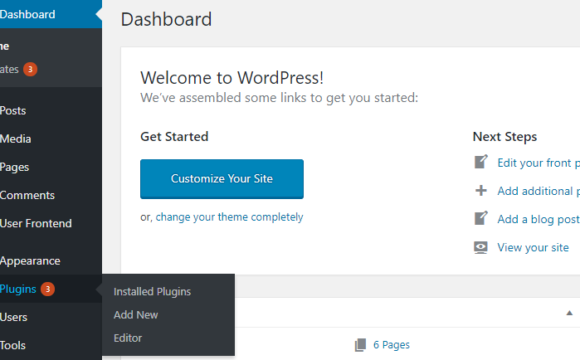Open the Pages menu in sidebar
580x360 pixels.
point(51,167)
